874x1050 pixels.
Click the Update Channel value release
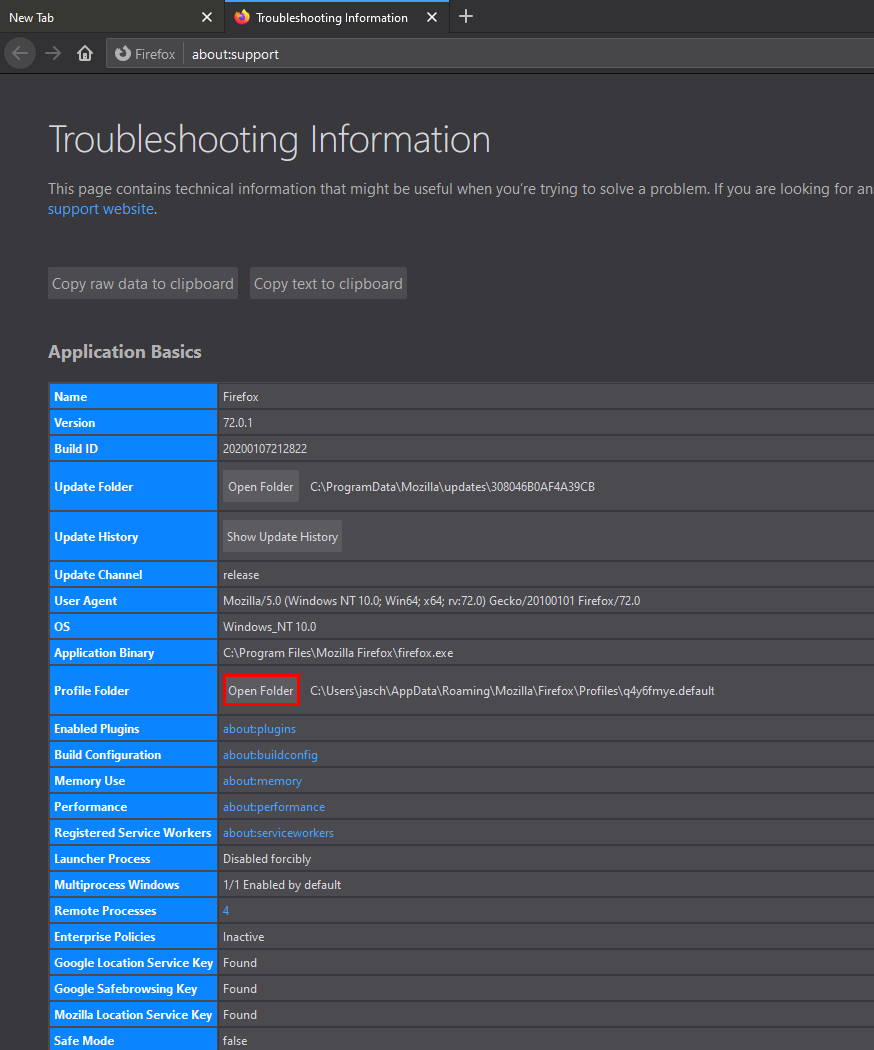coord(240,575)
